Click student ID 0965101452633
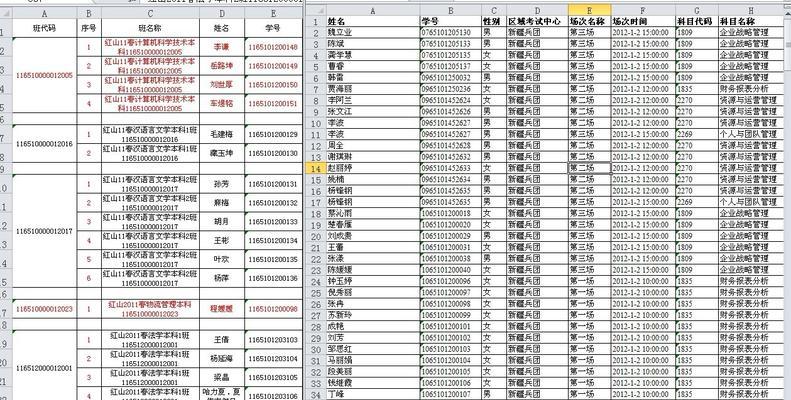The image size is (791, 400). tap(450, 168)
